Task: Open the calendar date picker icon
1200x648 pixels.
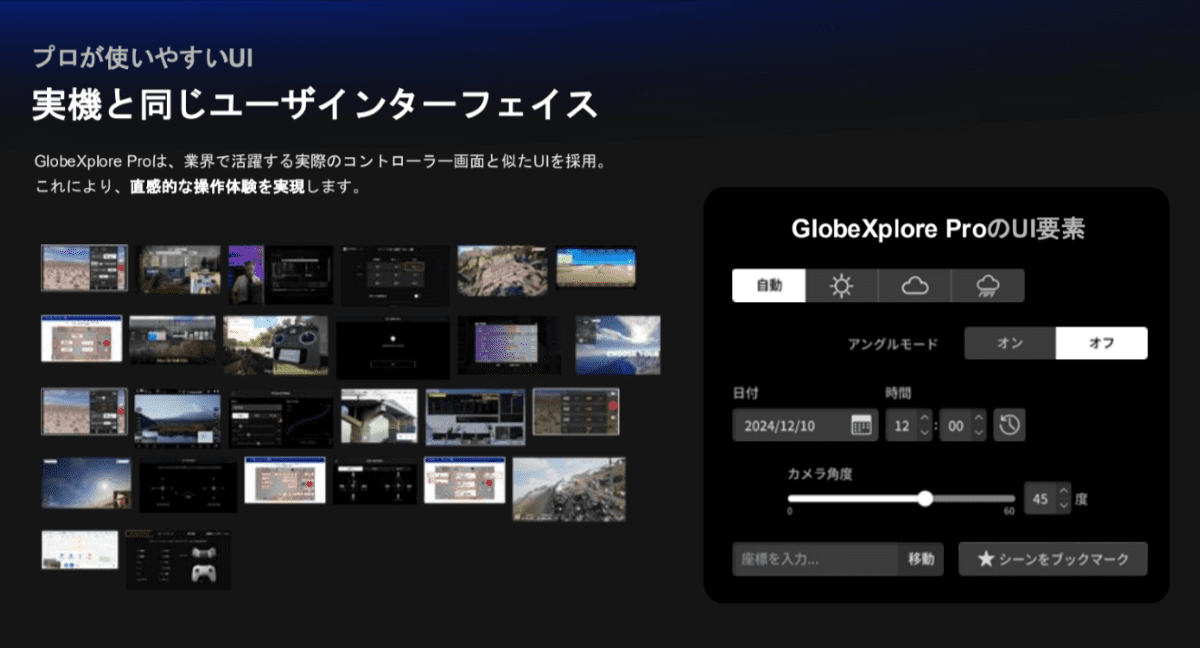Action: point(861,425)
